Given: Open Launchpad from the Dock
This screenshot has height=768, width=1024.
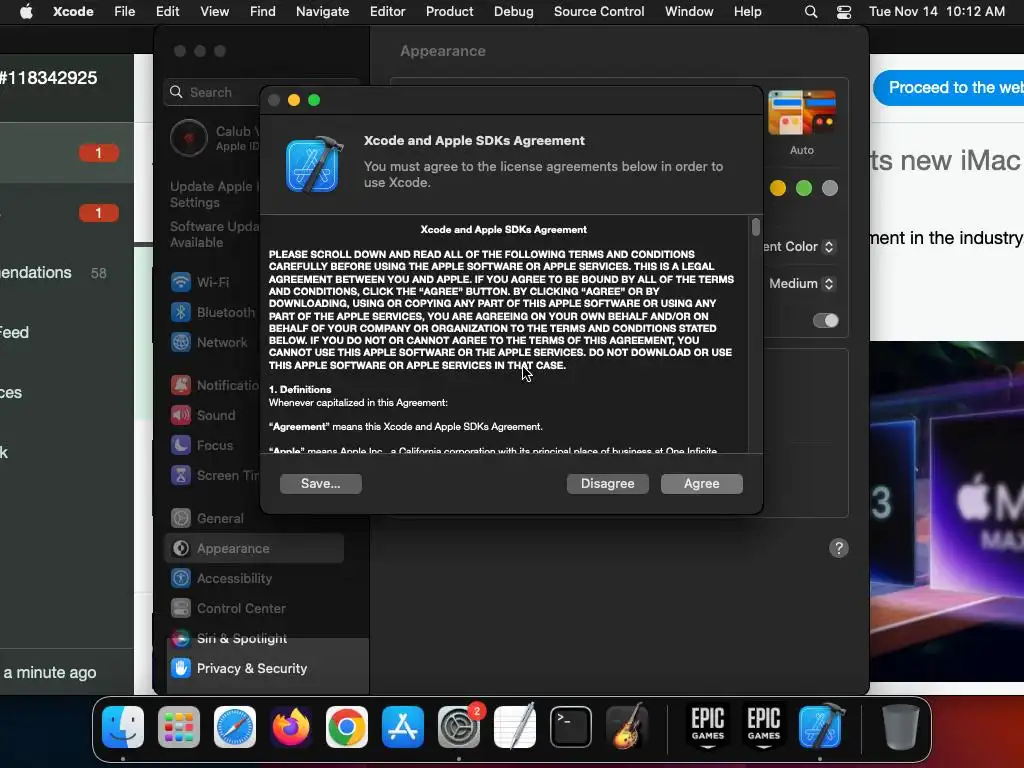Looking at the screenshot, I should [179, 727].
